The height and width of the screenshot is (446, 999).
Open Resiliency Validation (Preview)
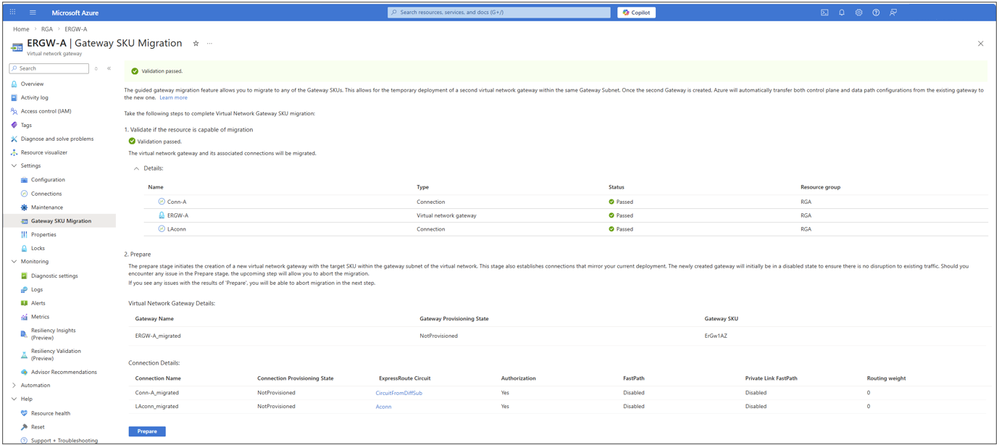(56, 354)
